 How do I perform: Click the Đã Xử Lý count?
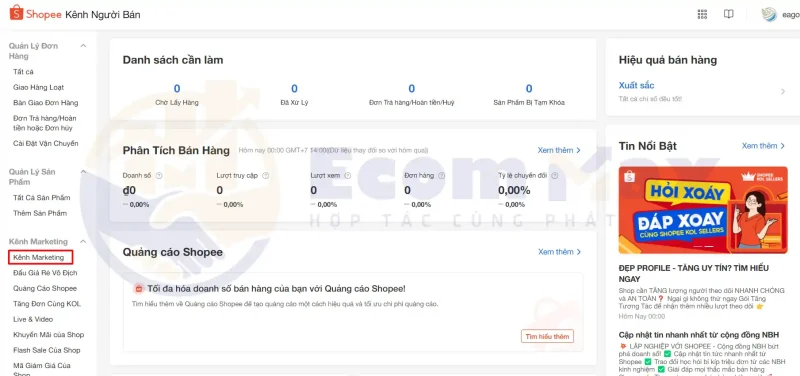pyautogui.click(x=294, y=89)
